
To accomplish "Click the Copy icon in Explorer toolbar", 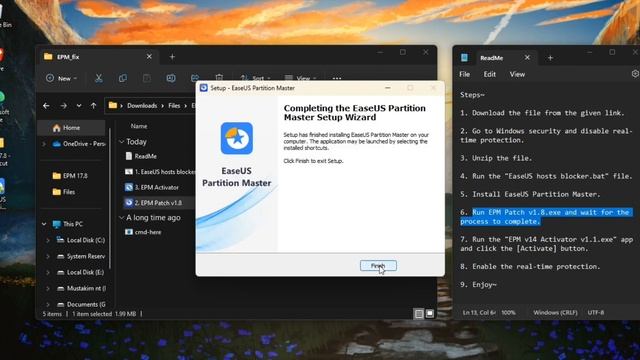I will pyautogui.click(x=122, y=78).
